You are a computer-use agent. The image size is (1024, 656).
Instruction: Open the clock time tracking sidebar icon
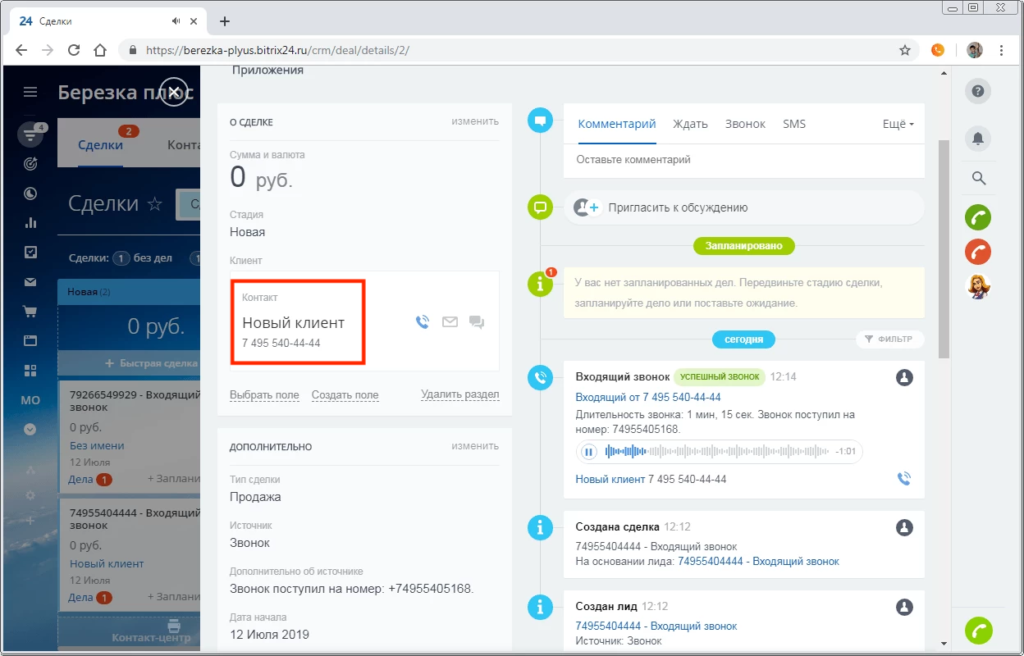pyautogui.click(x=30, y=193)
